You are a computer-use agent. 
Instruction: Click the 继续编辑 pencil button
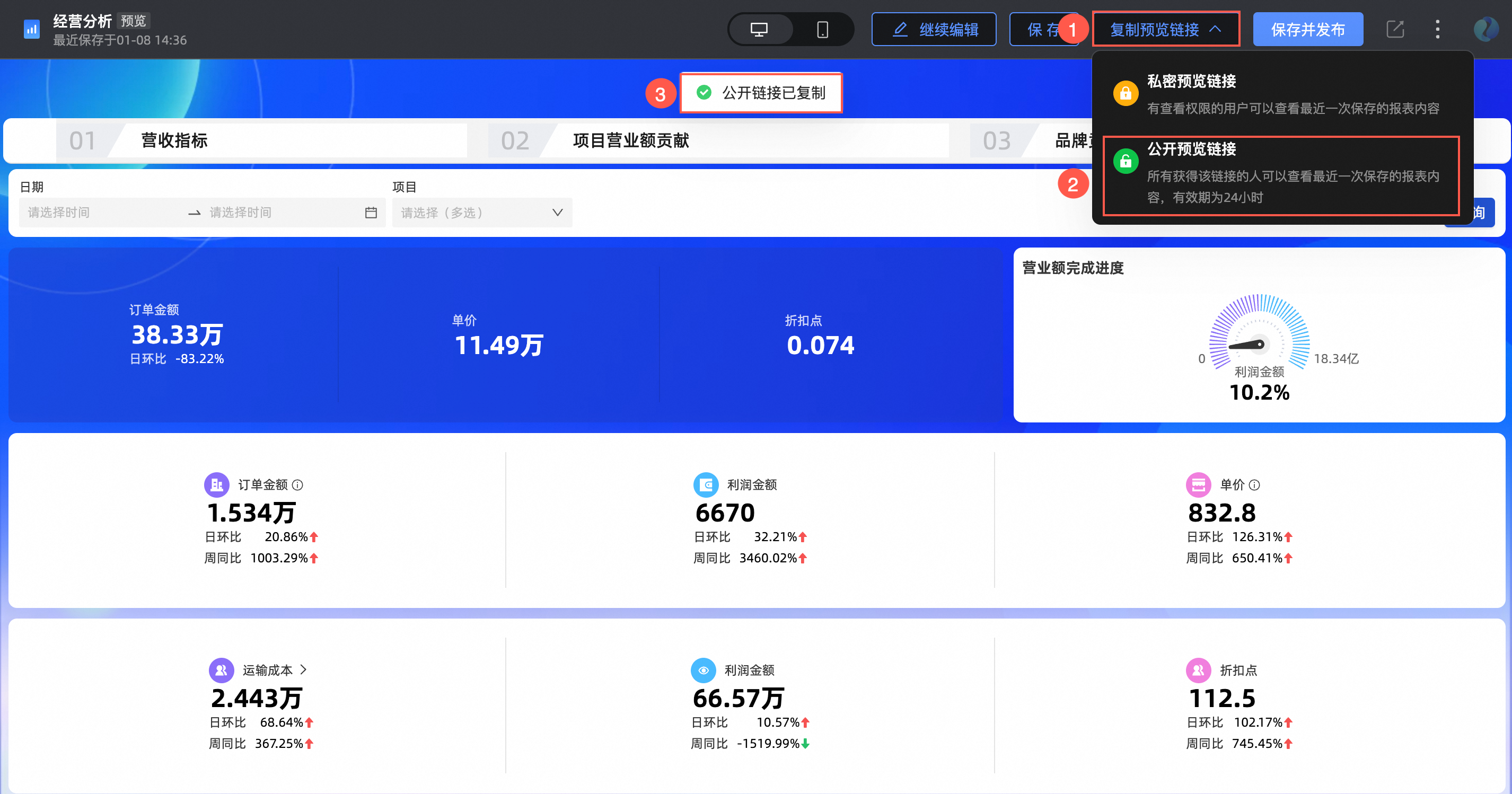pos(934,29)
